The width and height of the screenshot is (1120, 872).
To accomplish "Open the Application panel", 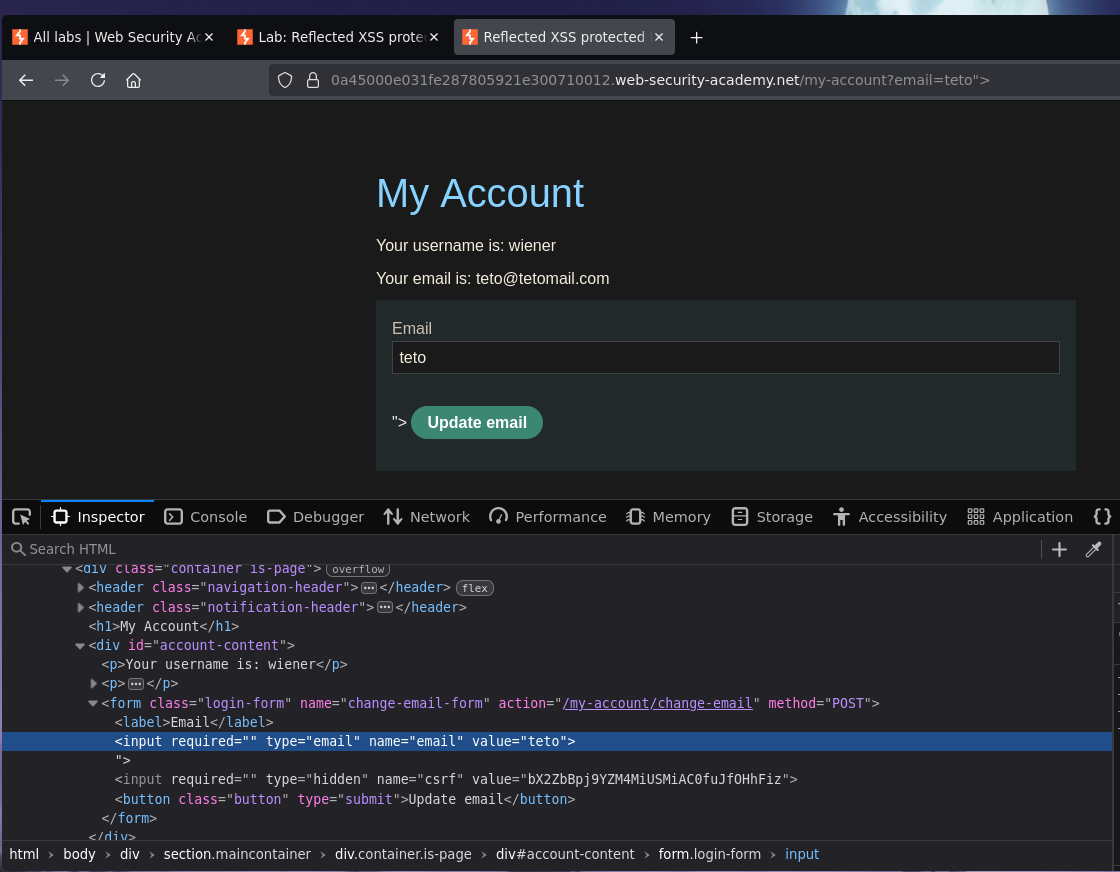I will coord(1019,516).
